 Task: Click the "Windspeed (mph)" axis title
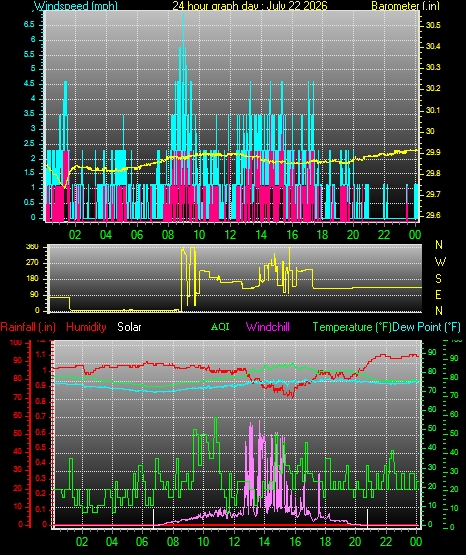click(76, 5)
